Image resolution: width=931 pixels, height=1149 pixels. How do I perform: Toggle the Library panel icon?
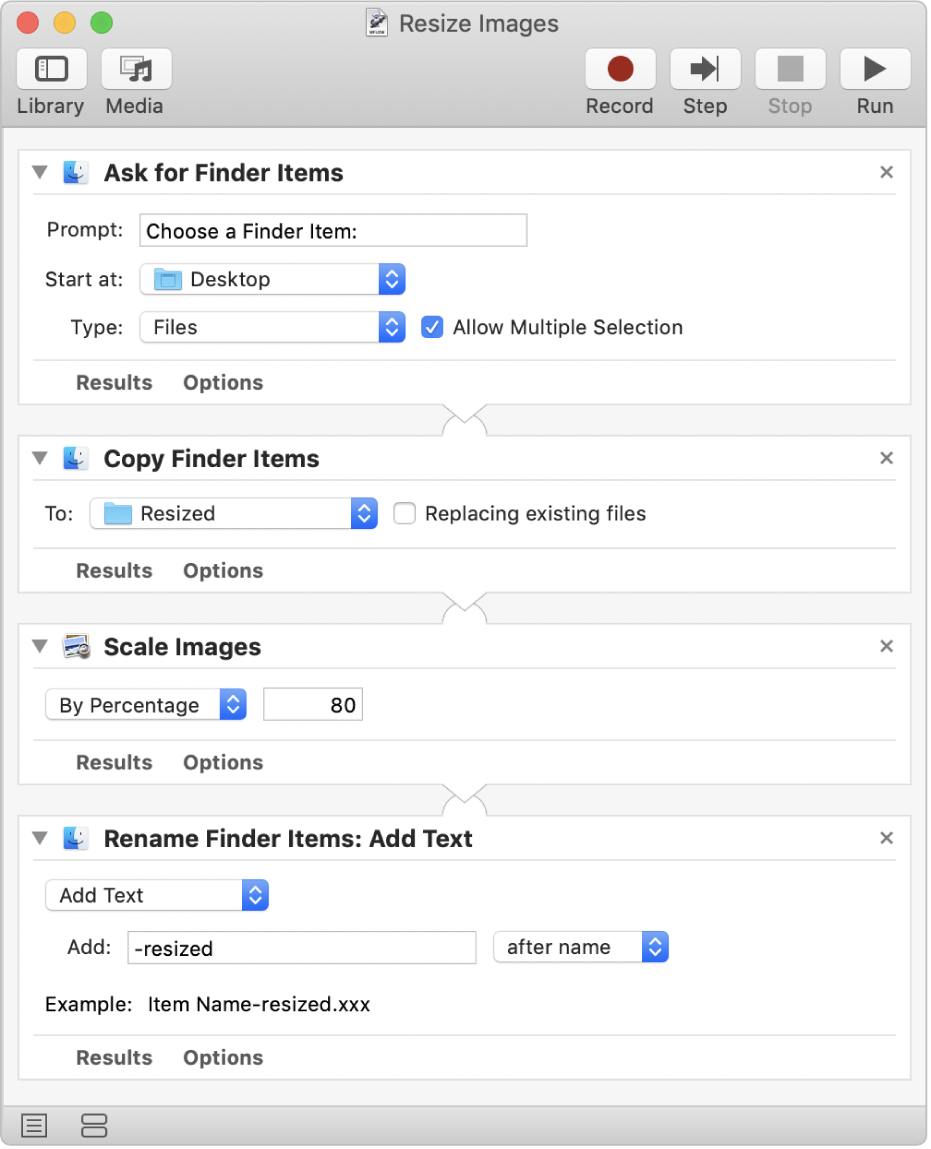coord(51,69)
